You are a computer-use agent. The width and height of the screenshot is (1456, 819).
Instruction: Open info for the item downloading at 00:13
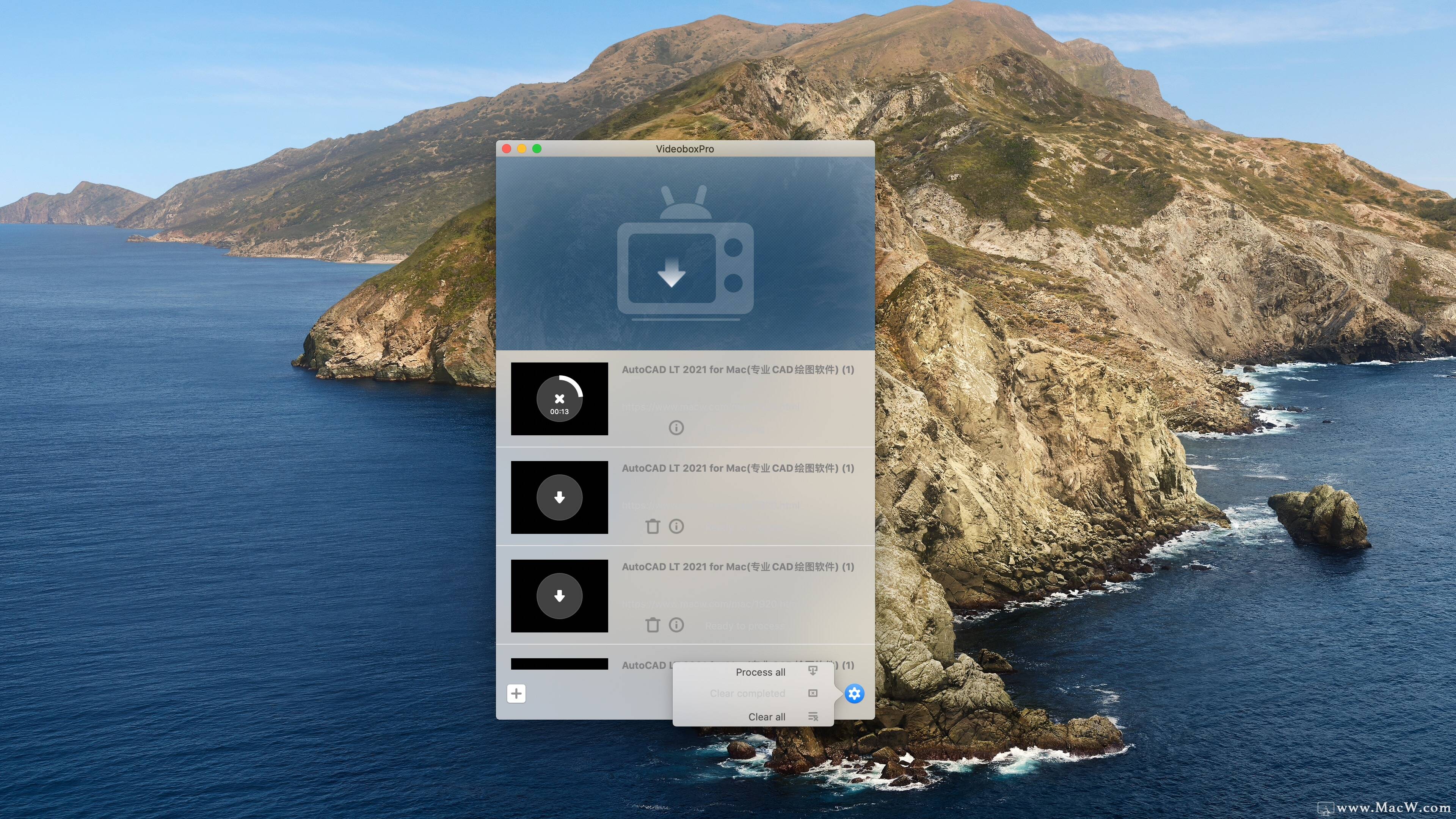click(x=676, y=428)
